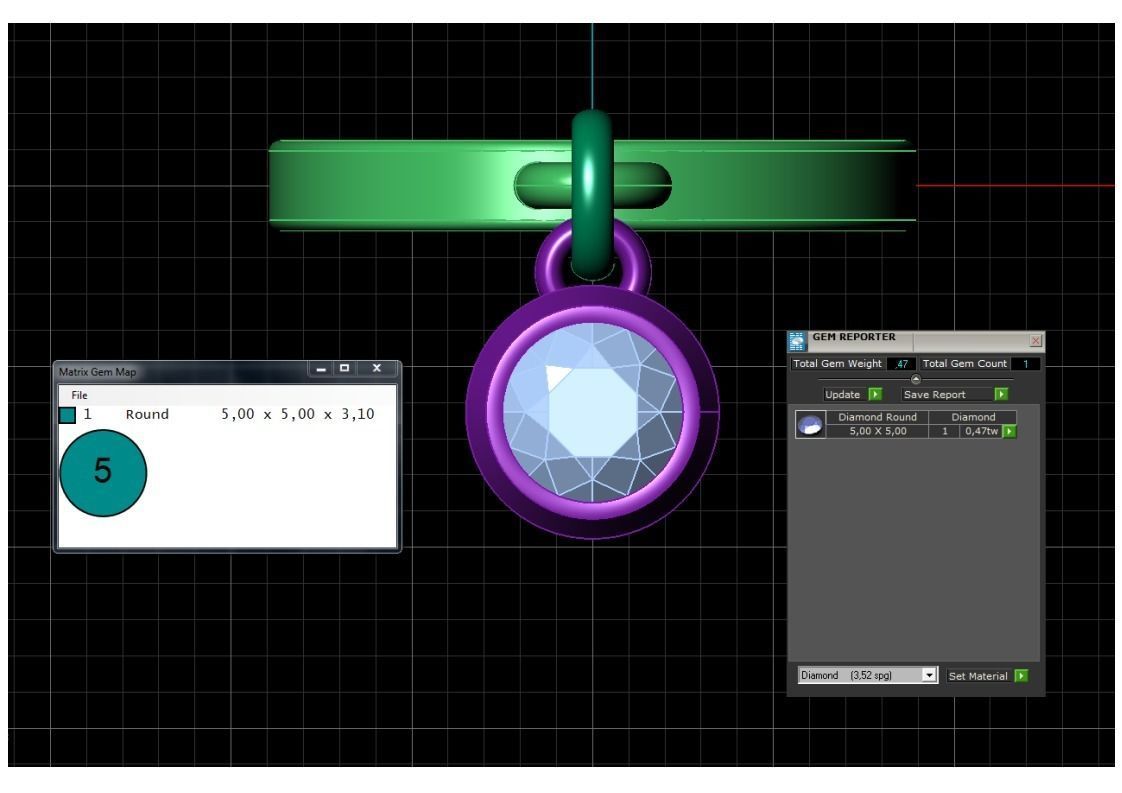
Task: Minimize the Matrix Gem Map window
Action: pyautogui.click(x=321, y=369)
